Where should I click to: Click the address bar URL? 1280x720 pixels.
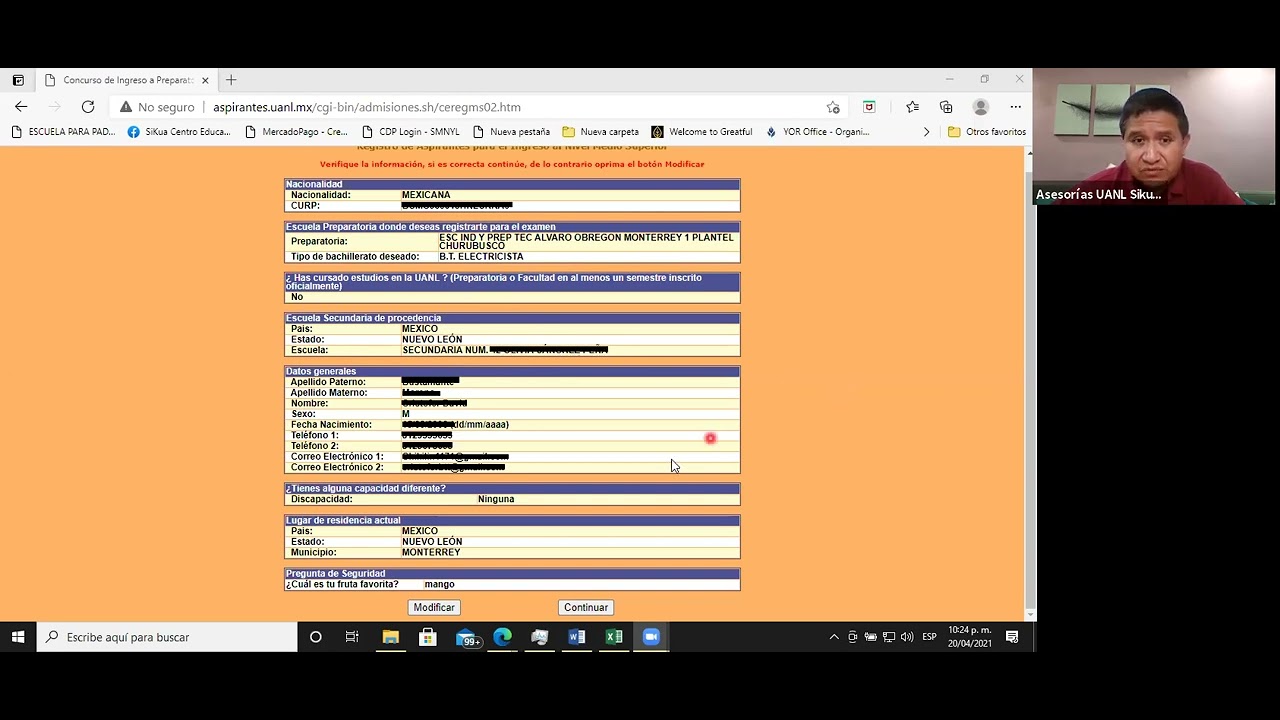tap(366, 107)
